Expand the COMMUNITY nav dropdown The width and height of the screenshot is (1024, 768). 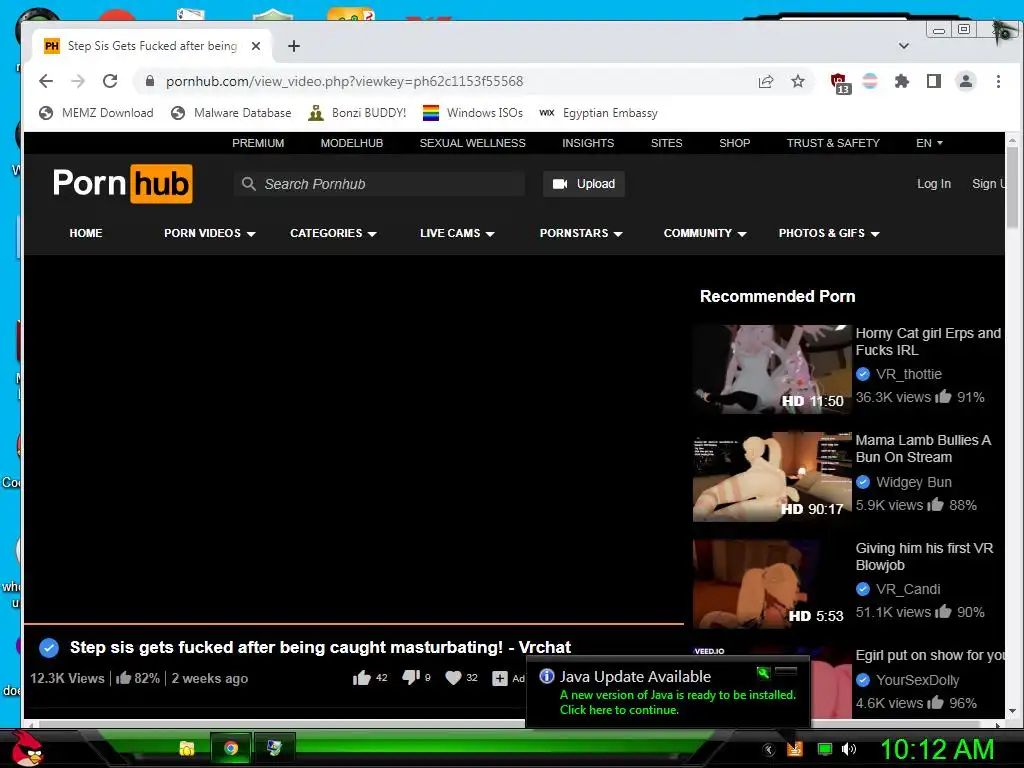[705, 233]
